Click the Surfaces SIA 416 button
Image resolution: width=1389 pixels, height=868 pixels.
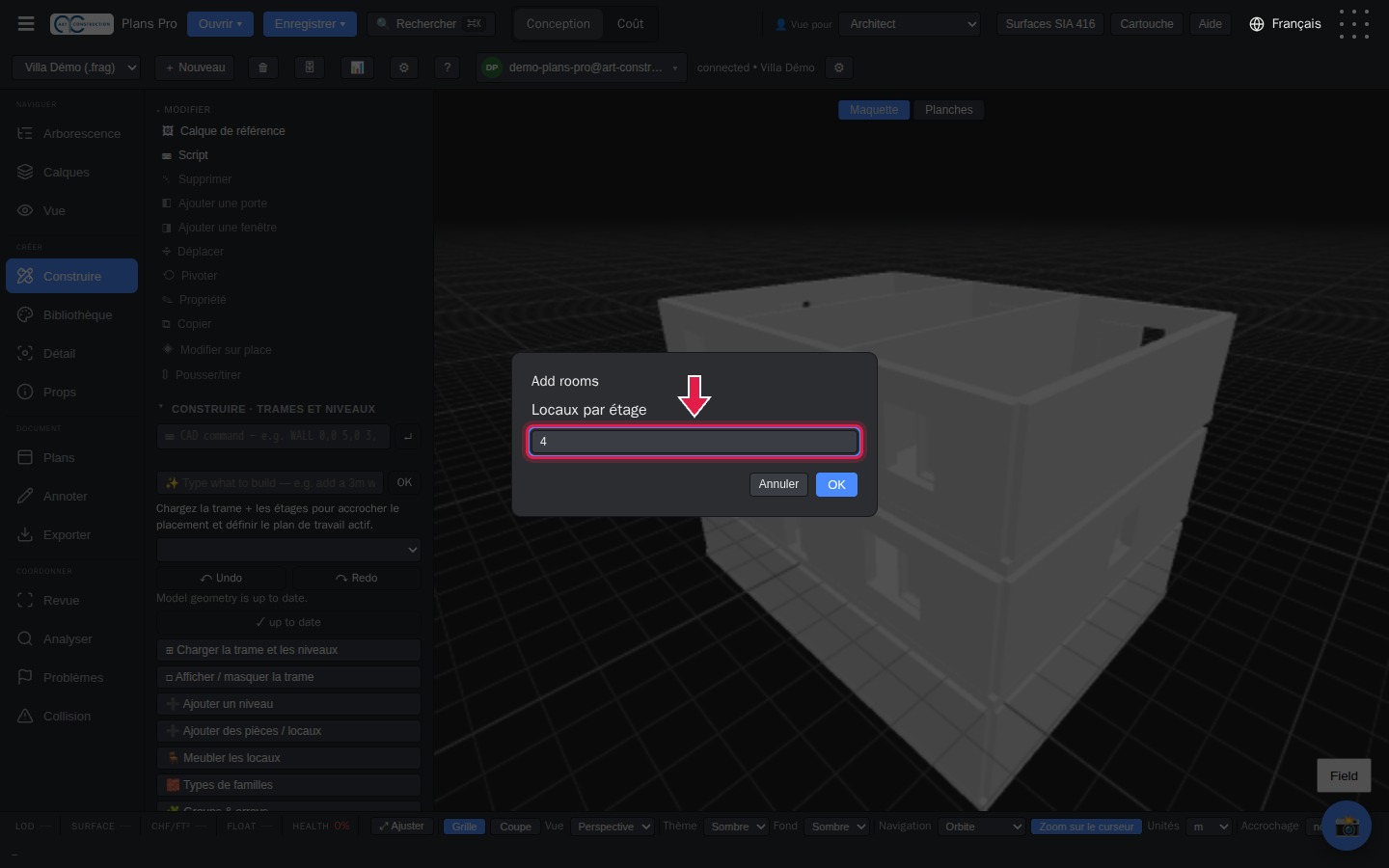(x=1049, y=24)
